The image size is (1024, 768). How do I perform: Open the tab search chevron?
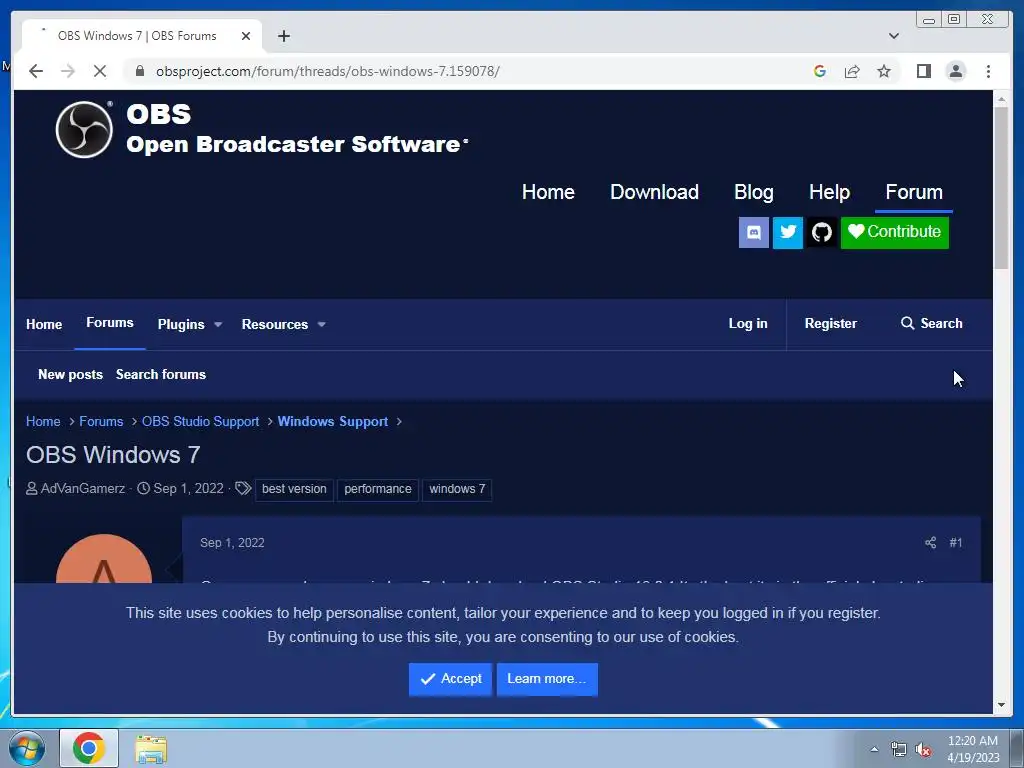[x=894, y=36]
